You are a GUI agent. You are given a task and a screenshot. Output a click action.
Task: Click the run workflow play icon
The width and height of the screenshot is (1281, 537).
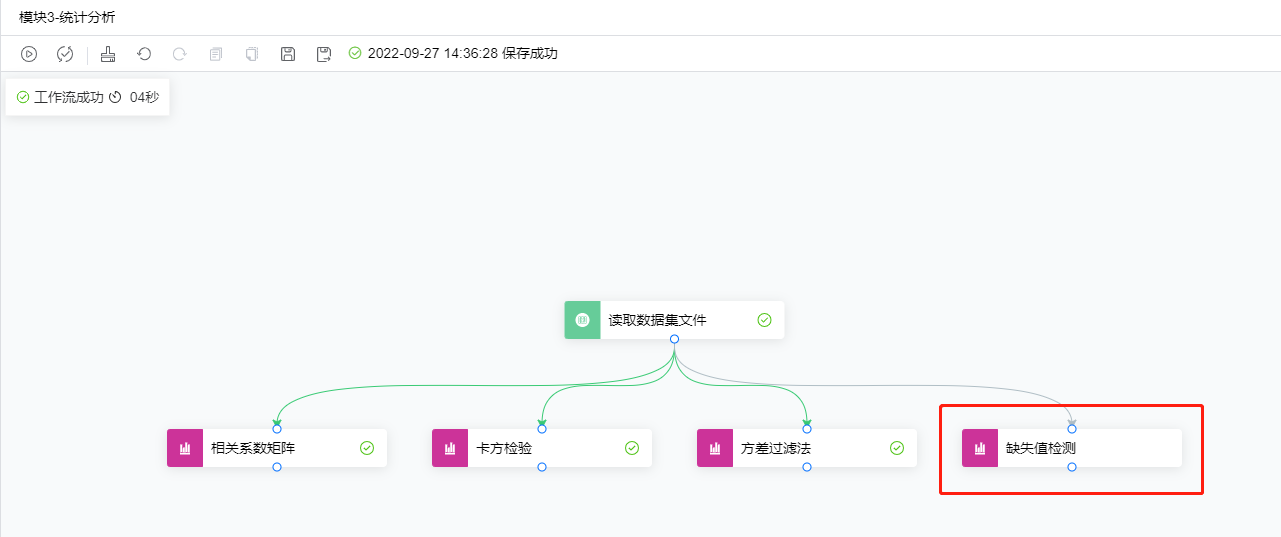coord(29,54)
